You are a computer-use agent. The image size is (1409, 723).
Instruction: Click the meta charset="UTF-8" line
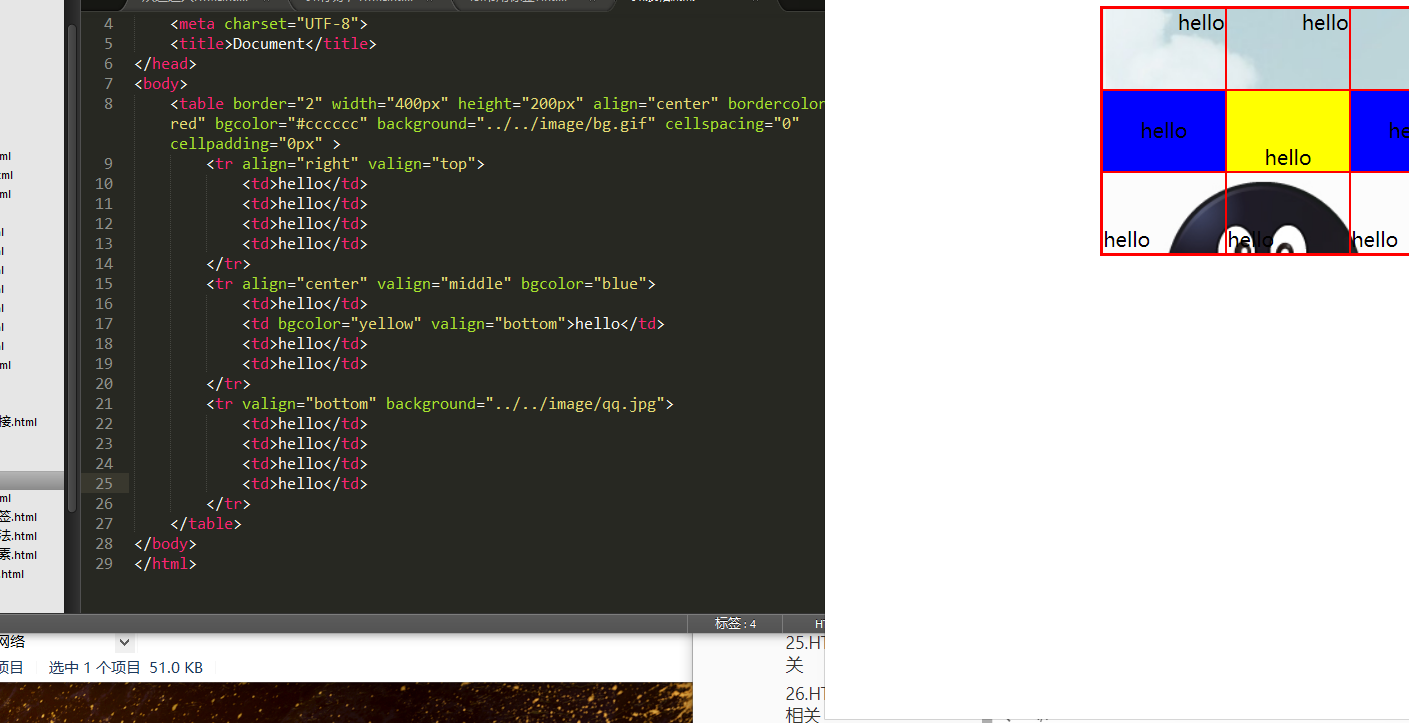click(x=269, y=24)
